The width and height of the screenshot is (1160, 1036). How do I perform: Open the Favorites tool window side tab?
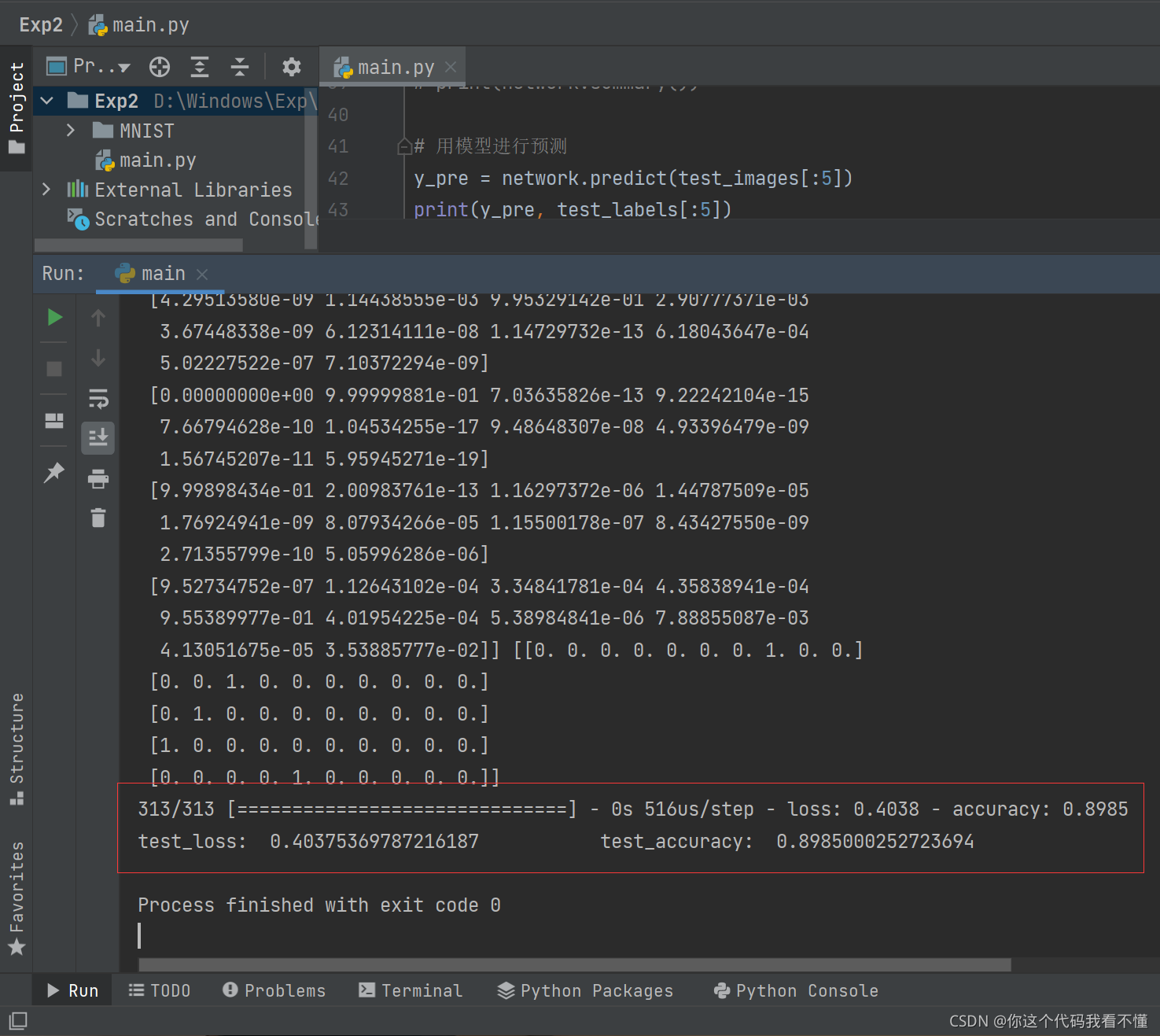tap(17, 898)
